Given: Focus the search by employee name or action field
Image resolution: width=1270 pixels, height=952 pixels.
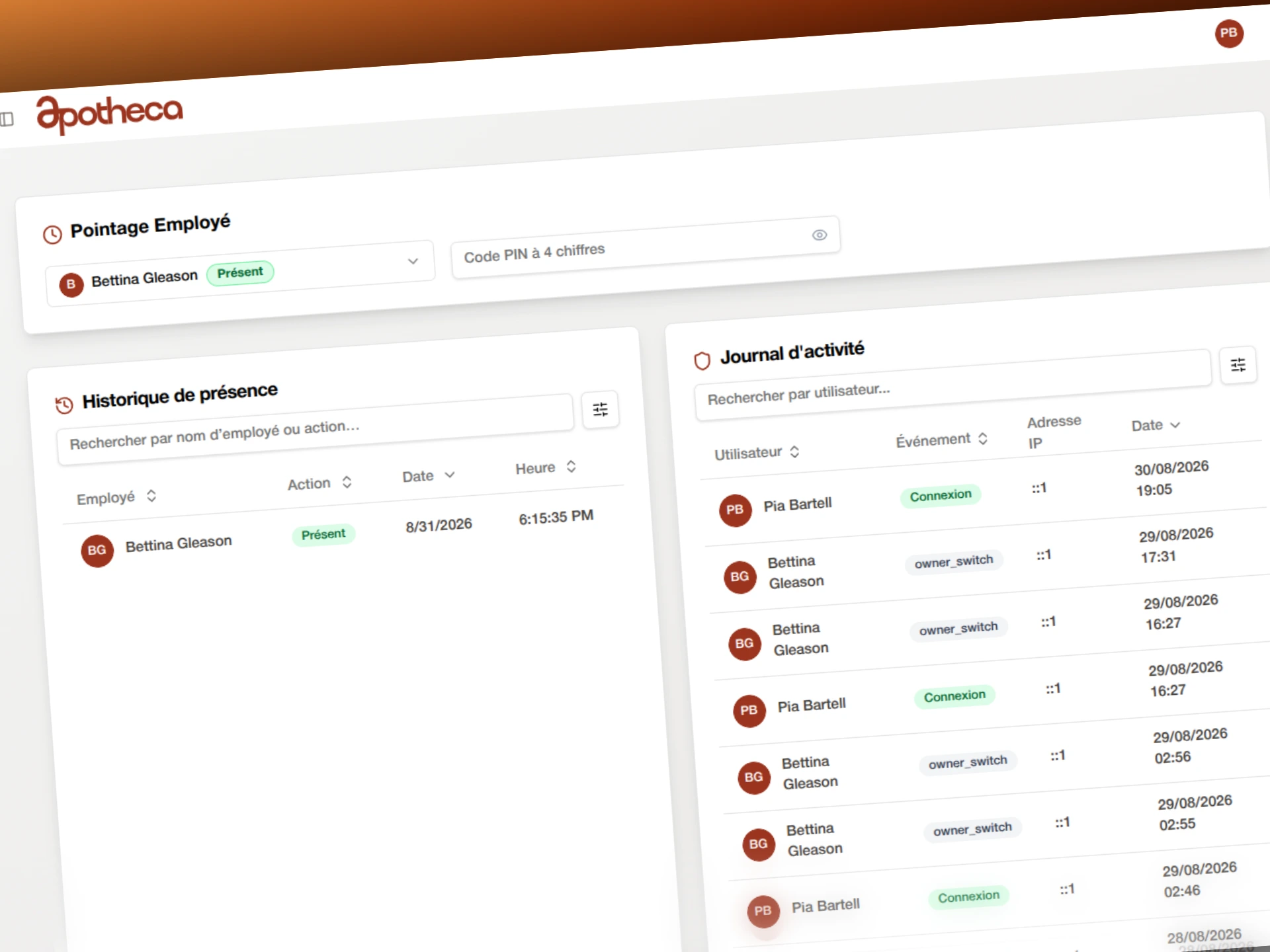Looking at the screenshot, I should pos(315,430).
